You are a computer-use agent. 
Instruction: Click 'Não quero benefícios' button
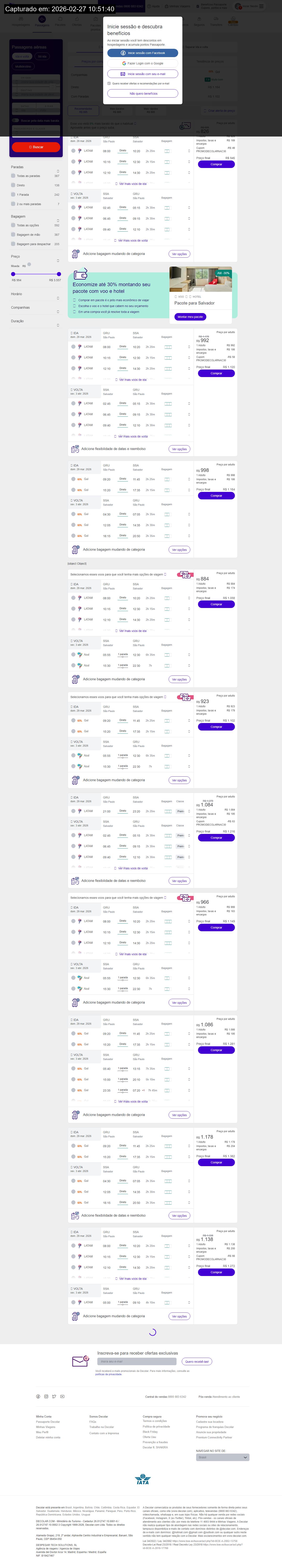[x=143, y=94]
